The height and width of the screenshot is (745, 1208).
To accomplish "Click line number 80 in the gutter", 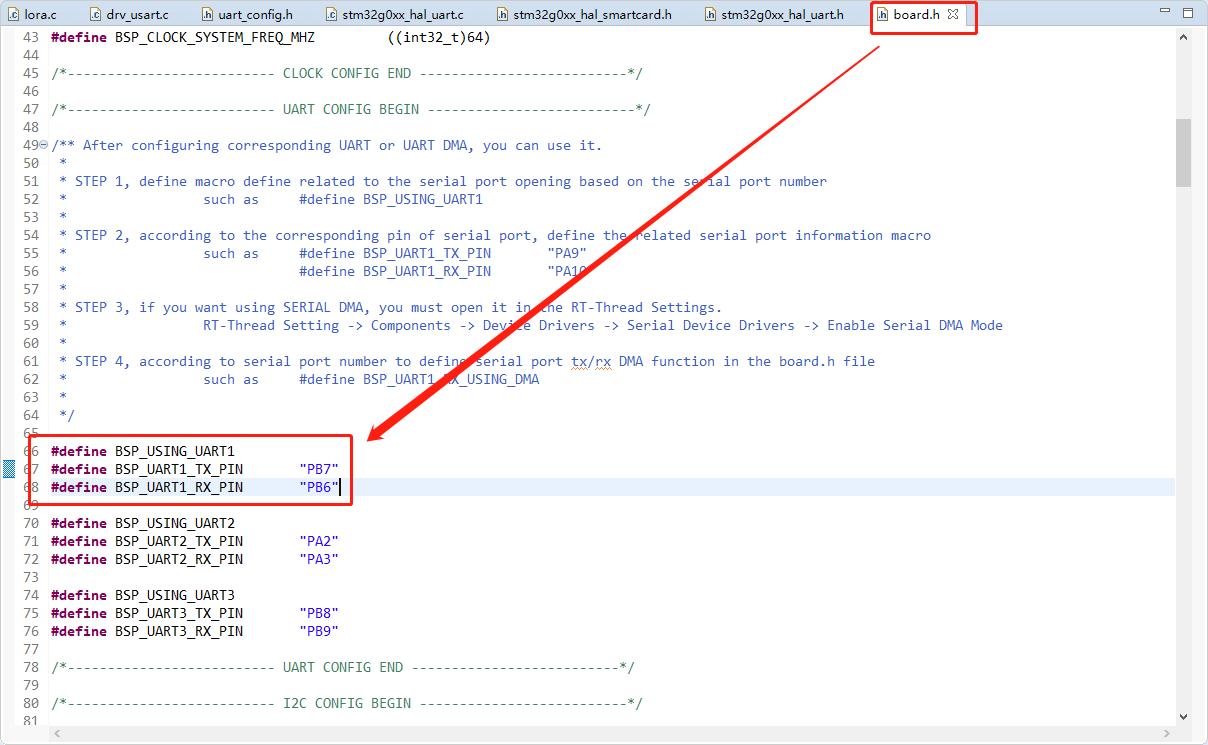I will click(x=30, y=703).
